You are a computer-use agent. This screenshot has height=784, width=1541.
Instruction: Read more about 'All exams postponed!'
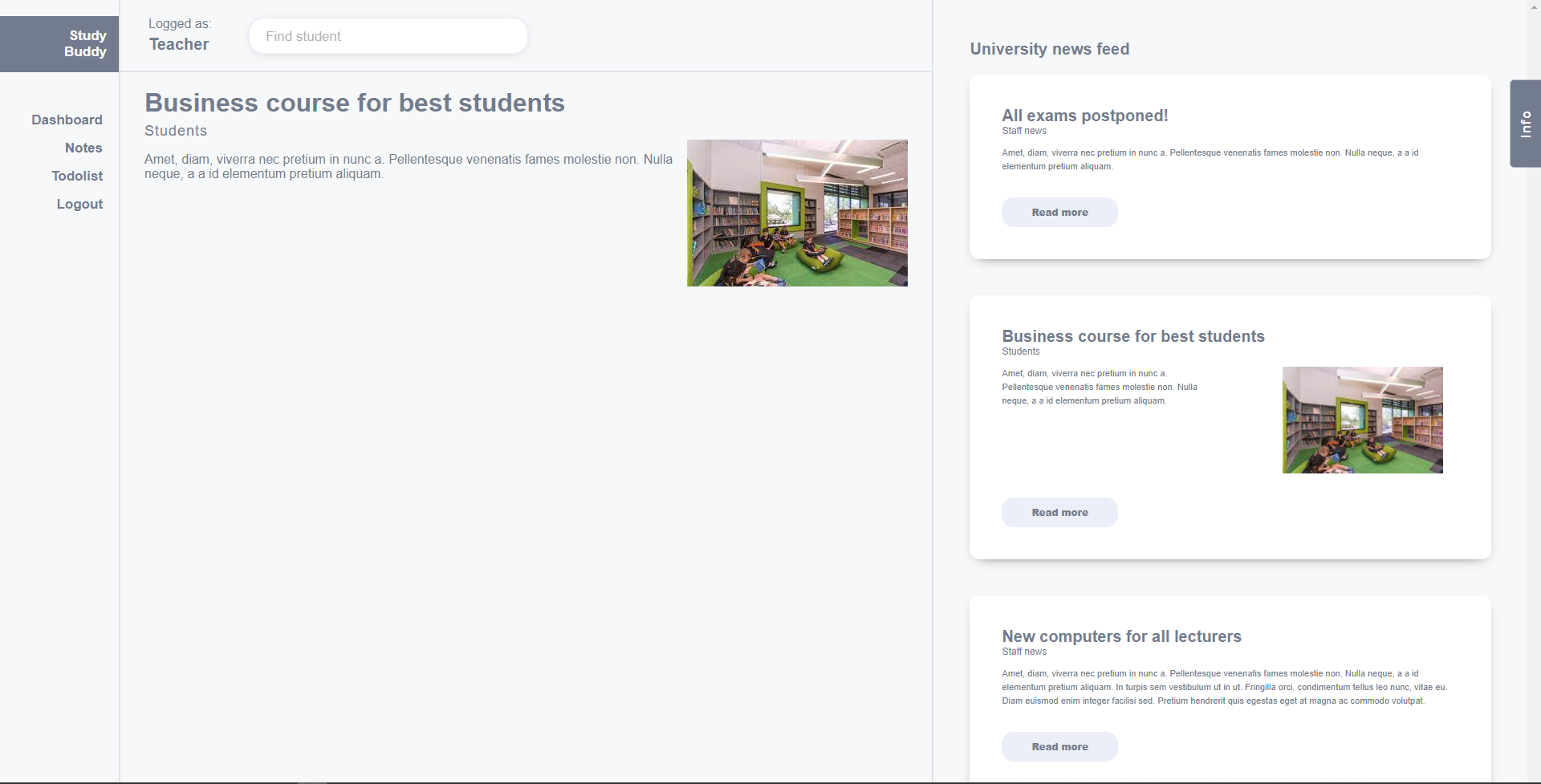coord(1059,212)
